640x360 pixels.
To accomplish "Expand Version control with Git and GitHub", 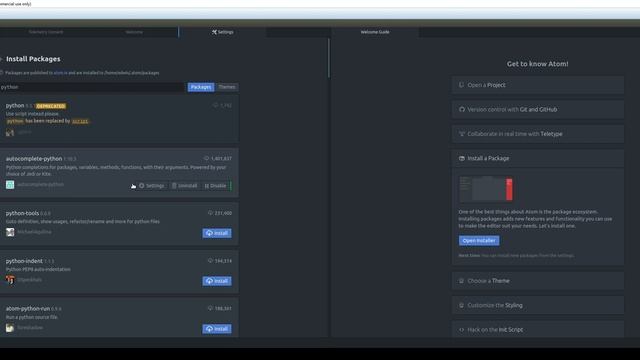I will pos(538,109).
